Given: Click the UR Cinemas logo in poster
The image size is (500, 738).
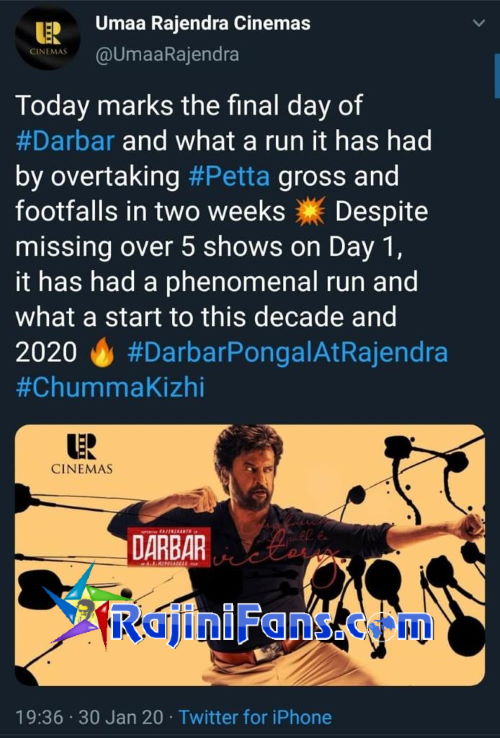Looking at the screenshot, I should coord(81,454).
